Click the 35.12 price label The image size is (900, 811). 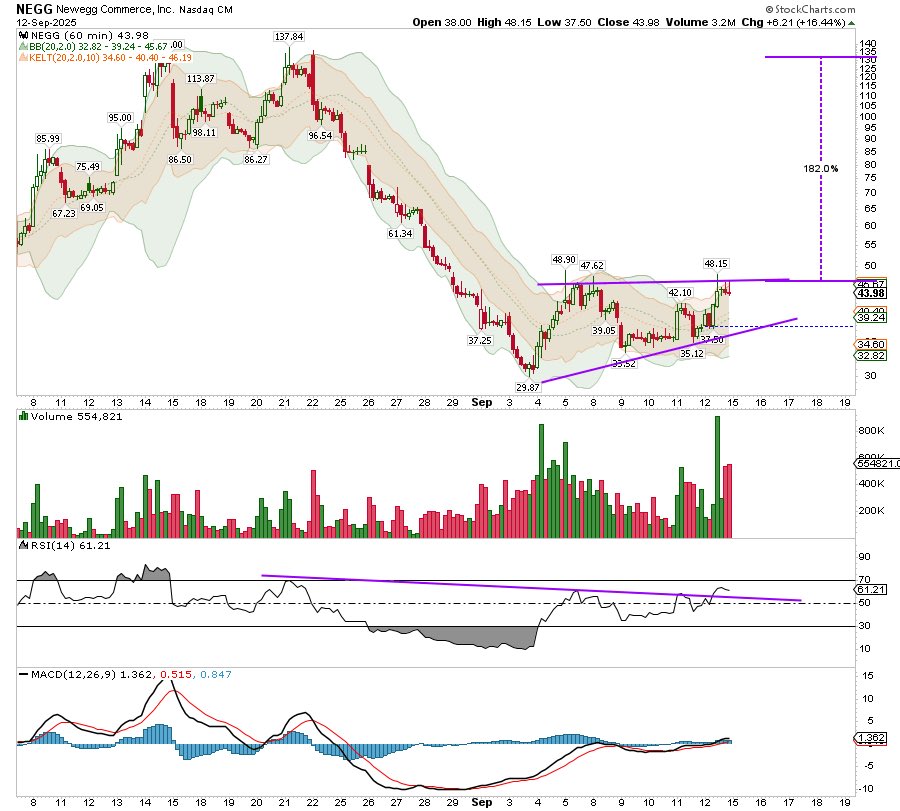pos(692,354)
